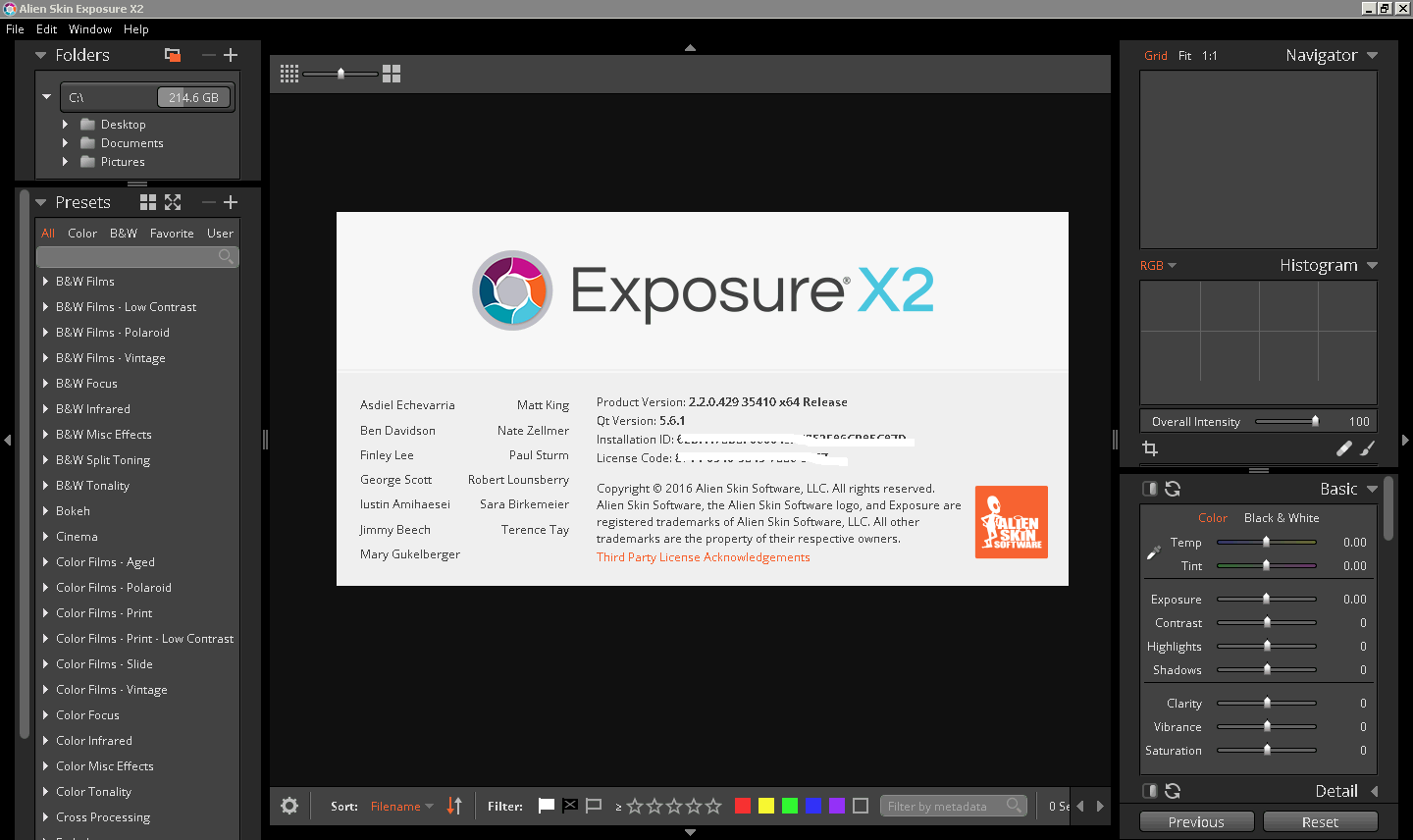Expand presets panel to full screen

[x=173, y=202]
